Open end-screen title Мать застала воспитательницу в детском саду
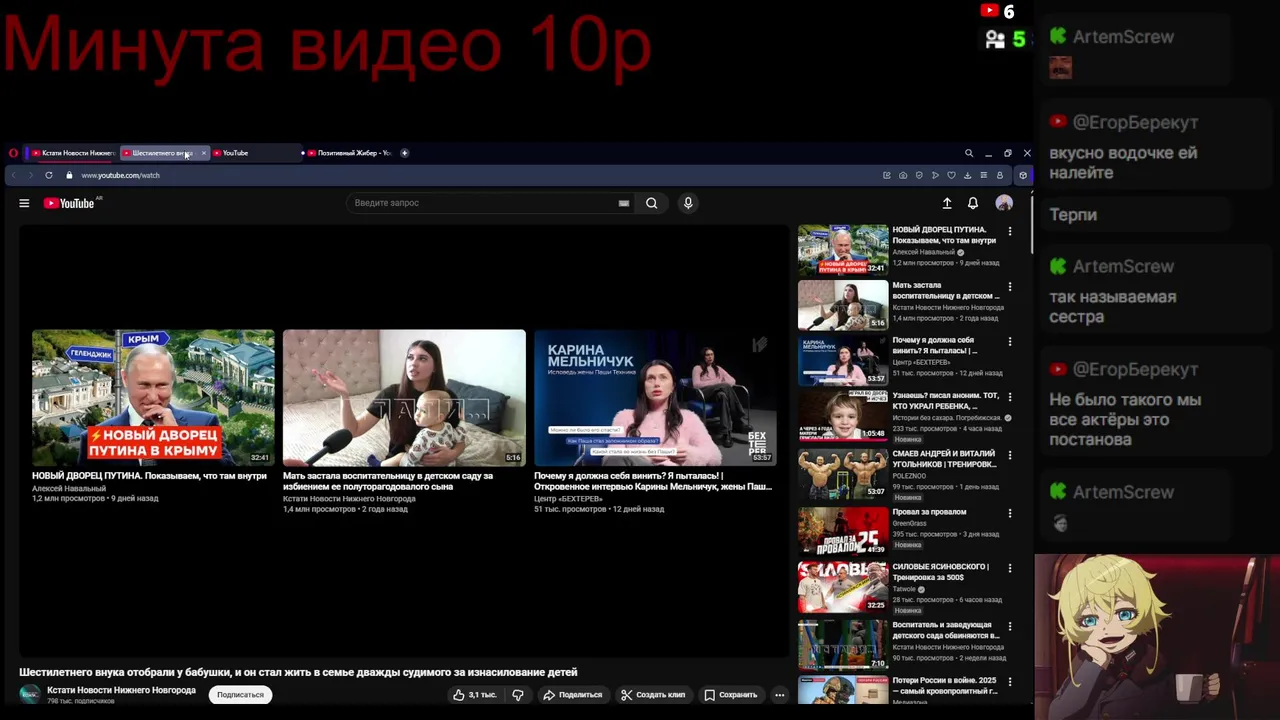Screen dimensions: 1280x720 pos(388,481)
